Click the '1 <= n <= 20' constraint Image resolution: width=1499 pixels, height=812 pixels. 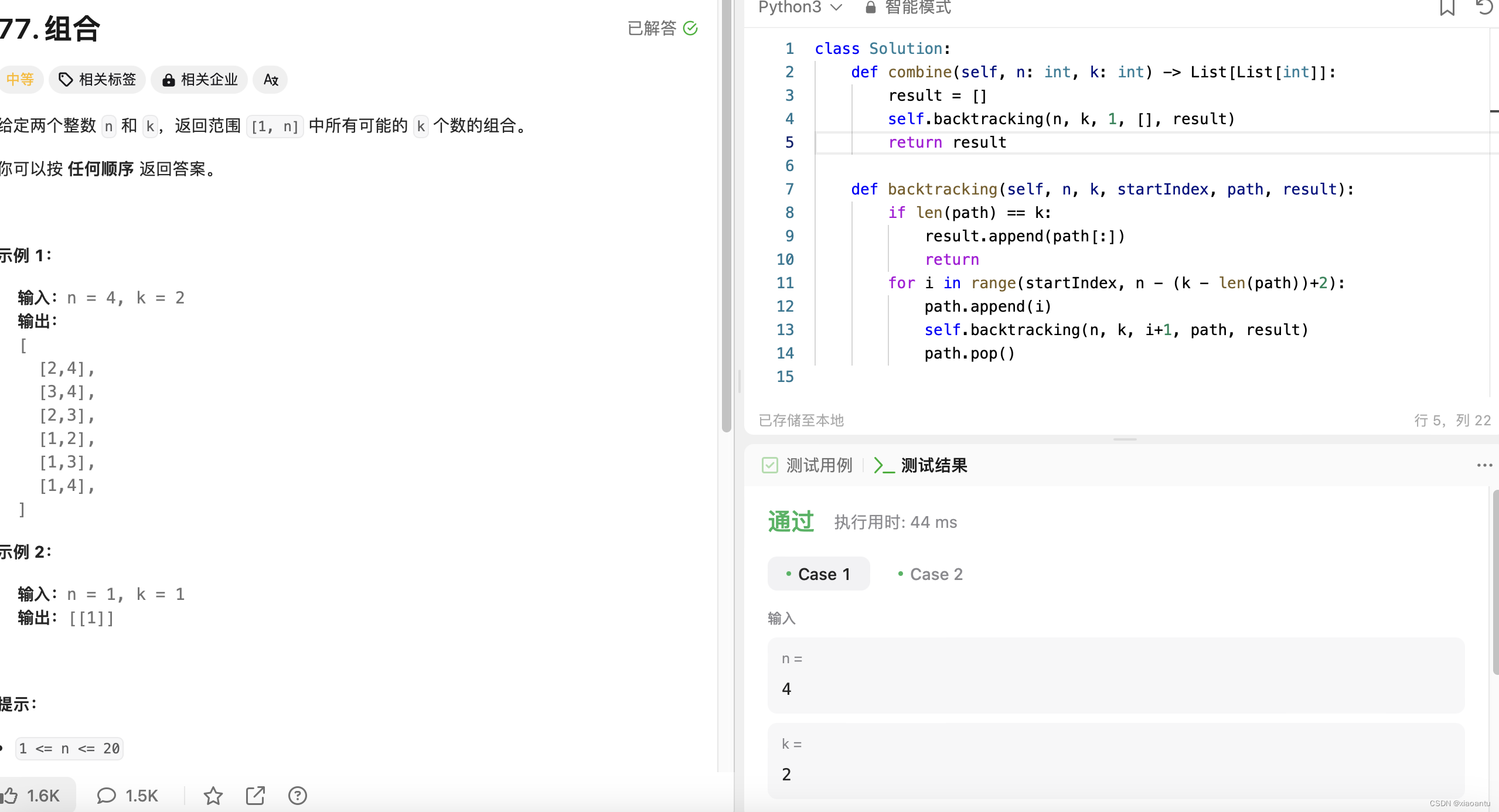click(69, 748)
